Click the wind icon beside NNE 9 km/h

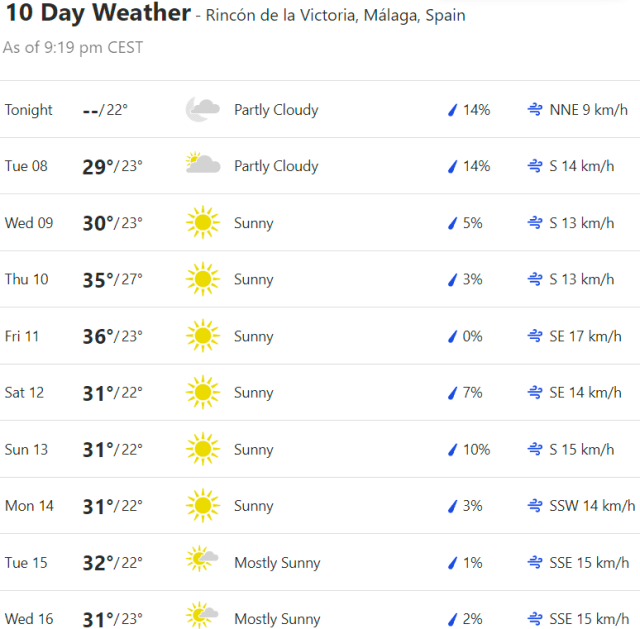535,110
